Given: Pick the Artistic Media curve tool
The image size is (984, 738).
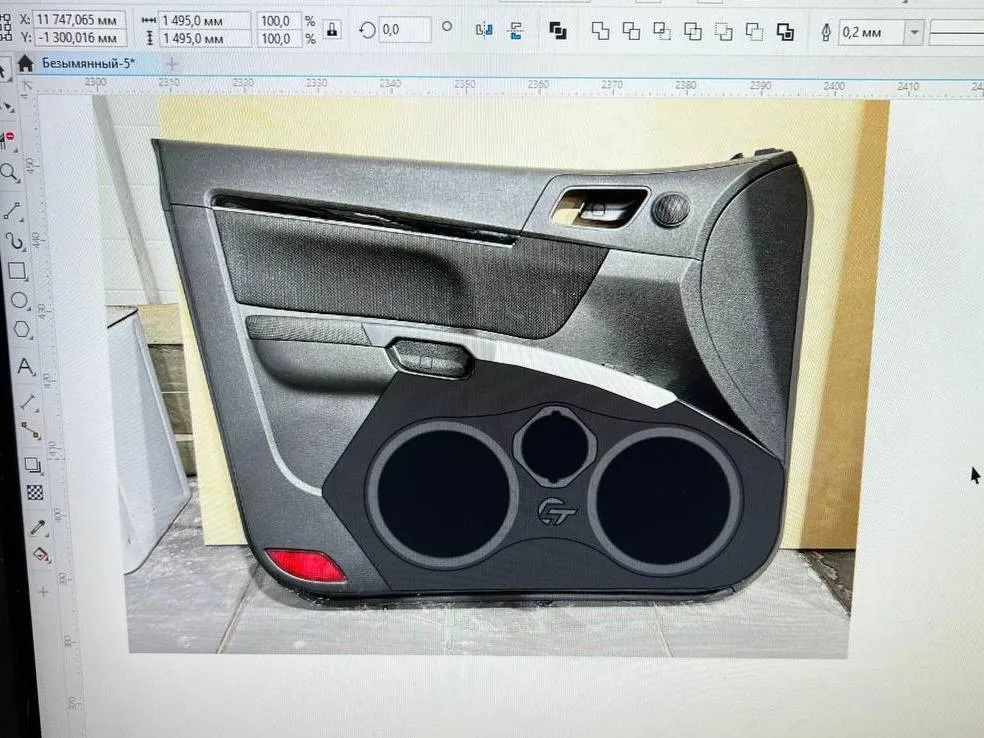Looking at the screenshot, I should [15, 241].
